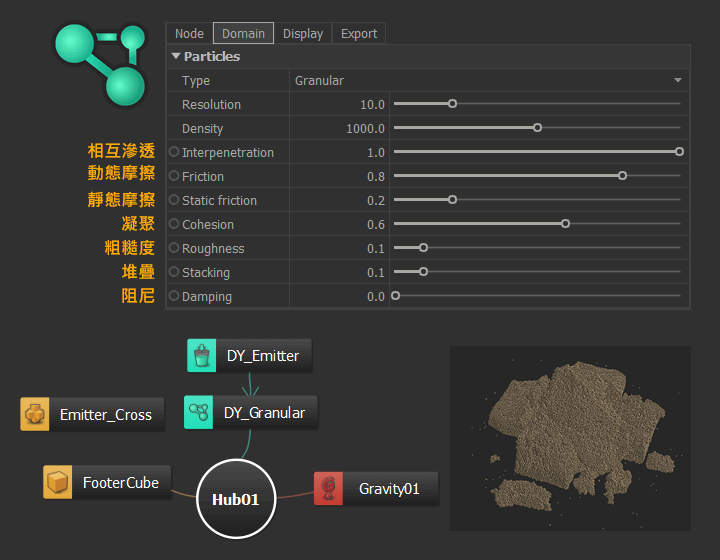Toggle the Interpenetration radio circle
The height and width of the screenshot is (560, 720).
click(174, 152)
